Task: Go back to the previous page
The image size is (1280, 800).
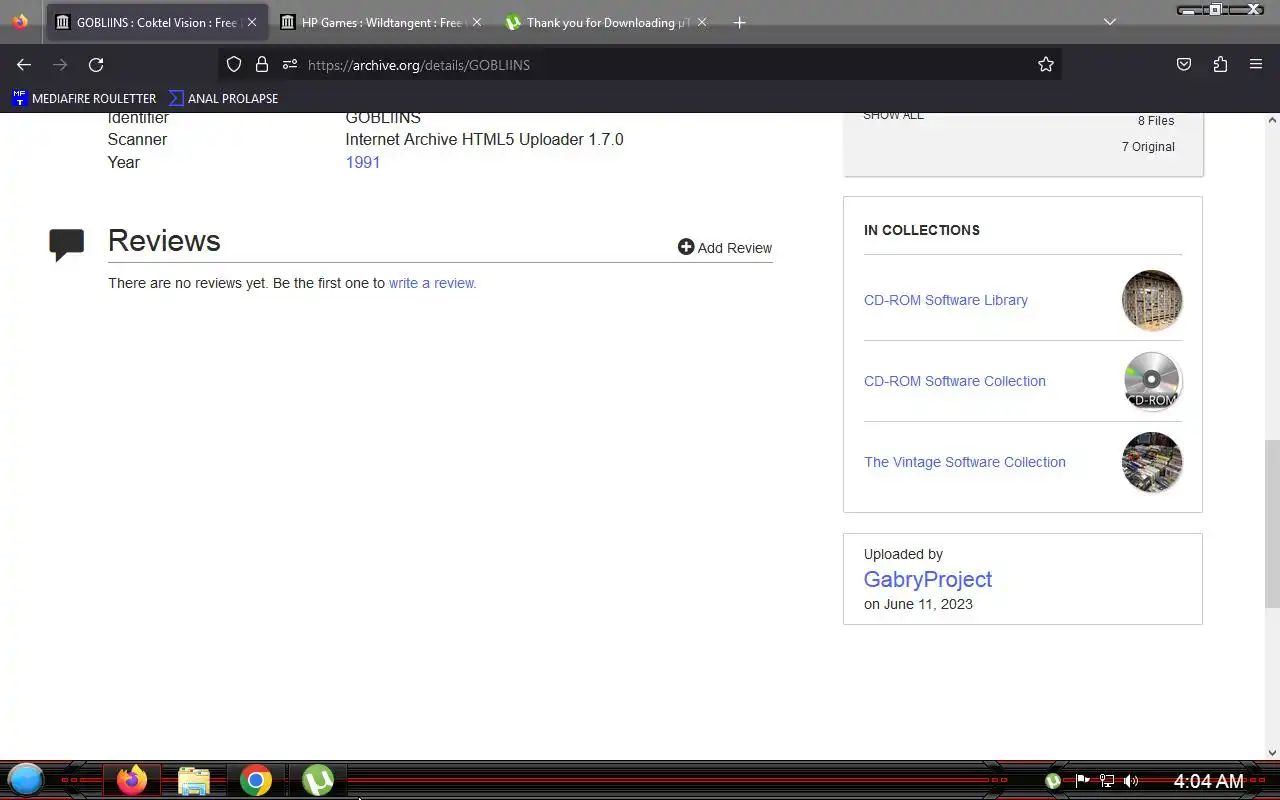Action: pyautogui.click(x=24, y=64)
